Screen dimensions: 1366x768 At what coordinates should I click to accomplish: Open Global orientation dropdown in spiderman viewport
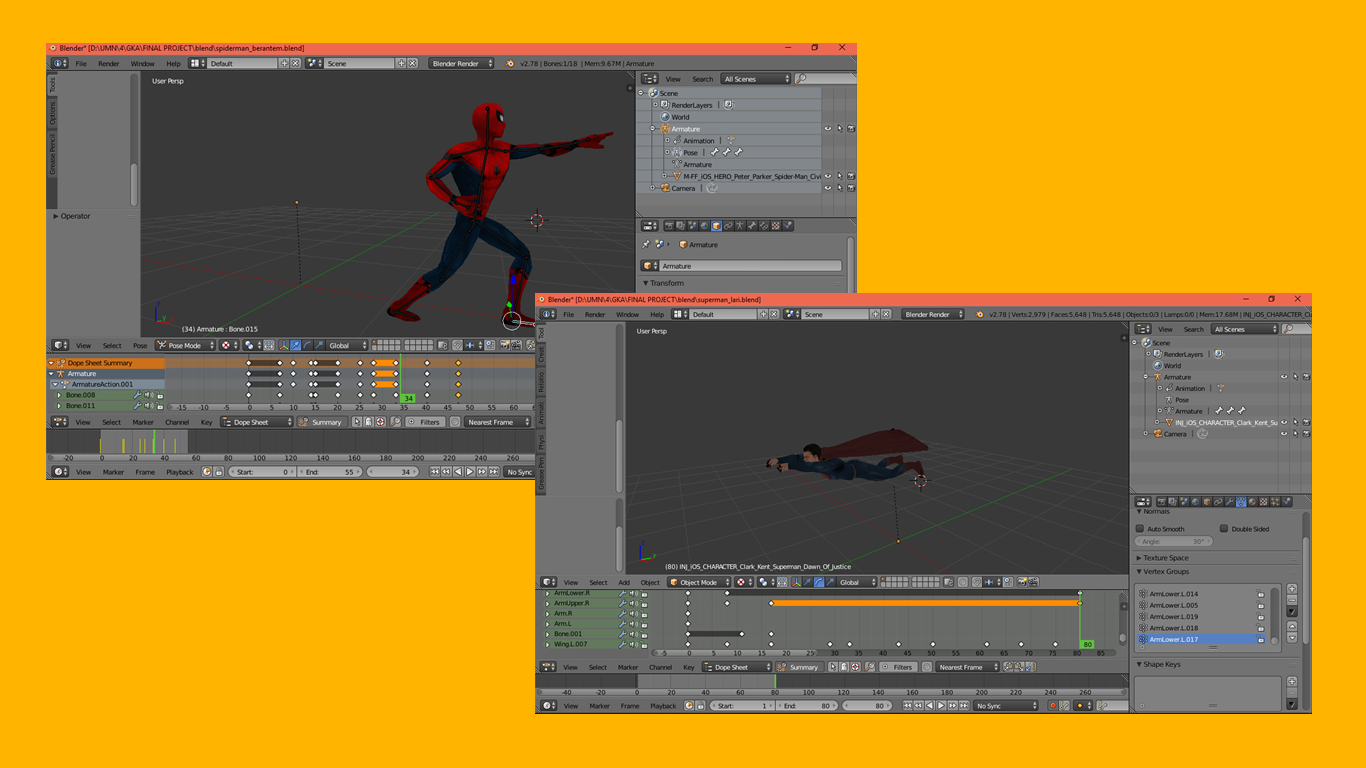[x=347, y=345]
